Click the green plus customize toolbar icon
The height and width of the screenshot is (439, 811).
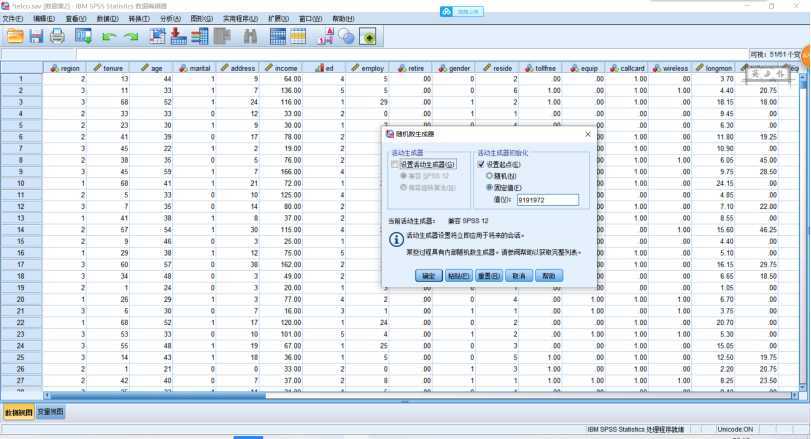[368, 37]
